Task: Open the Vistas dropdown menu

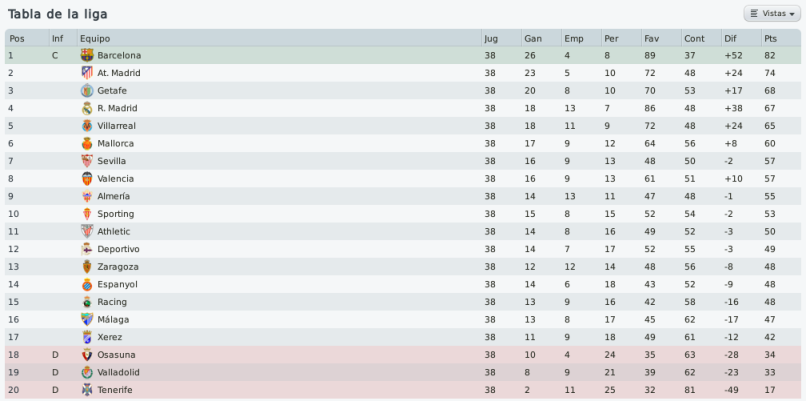Action: 772,13
